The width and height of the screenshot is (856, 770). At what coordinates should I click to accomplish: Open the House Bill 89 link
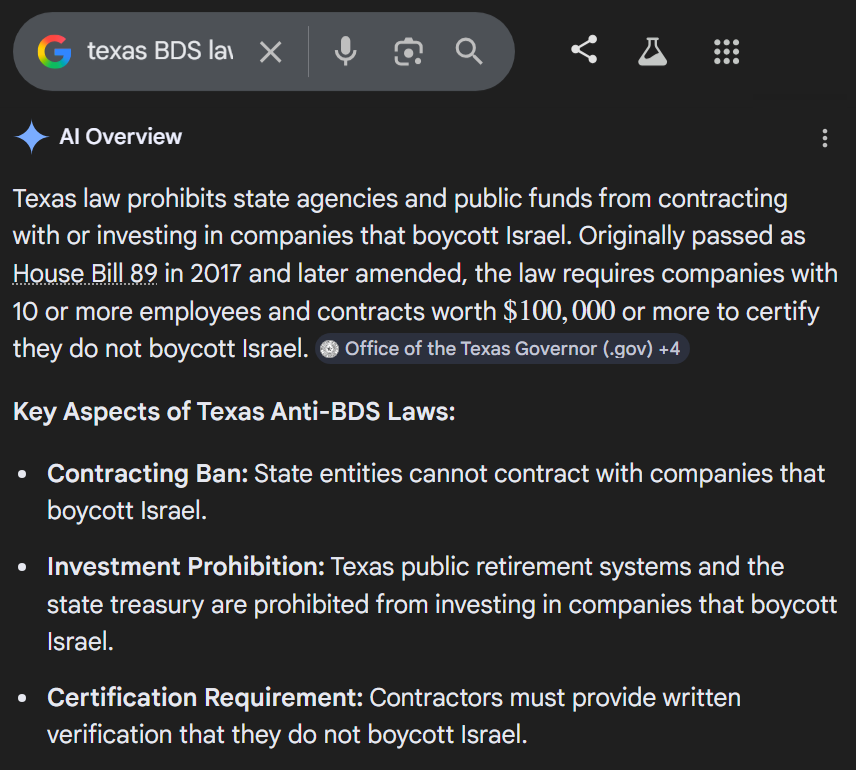coord(85,274)
